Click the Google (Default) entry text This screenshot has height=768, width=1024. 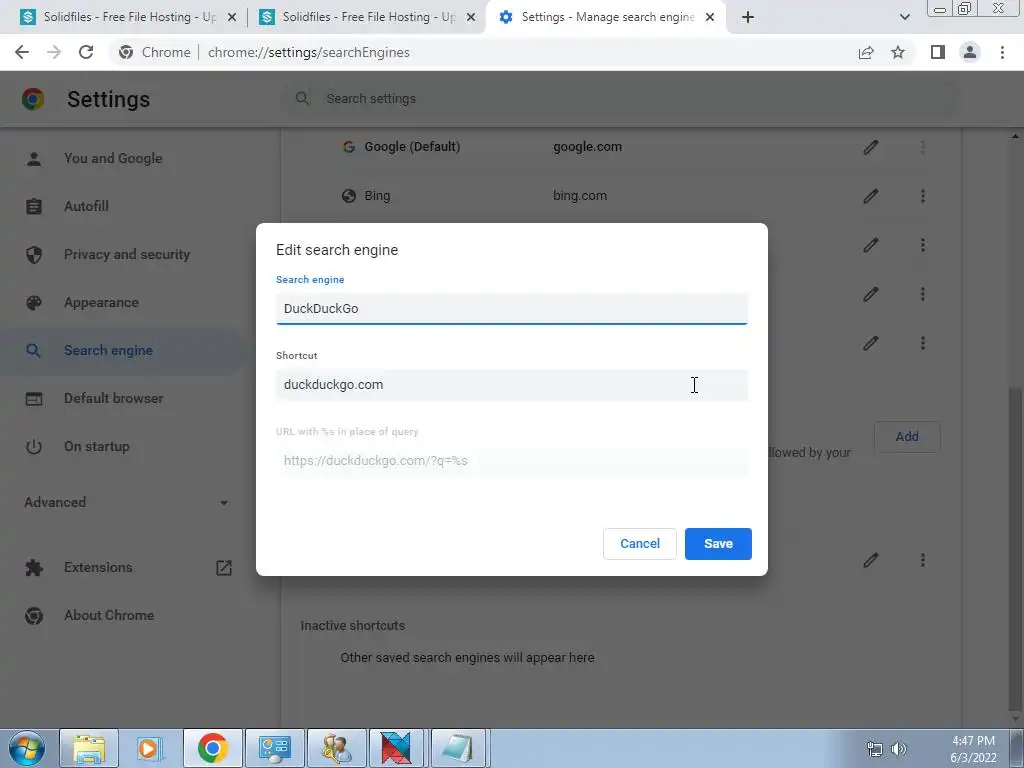point(412,147)
